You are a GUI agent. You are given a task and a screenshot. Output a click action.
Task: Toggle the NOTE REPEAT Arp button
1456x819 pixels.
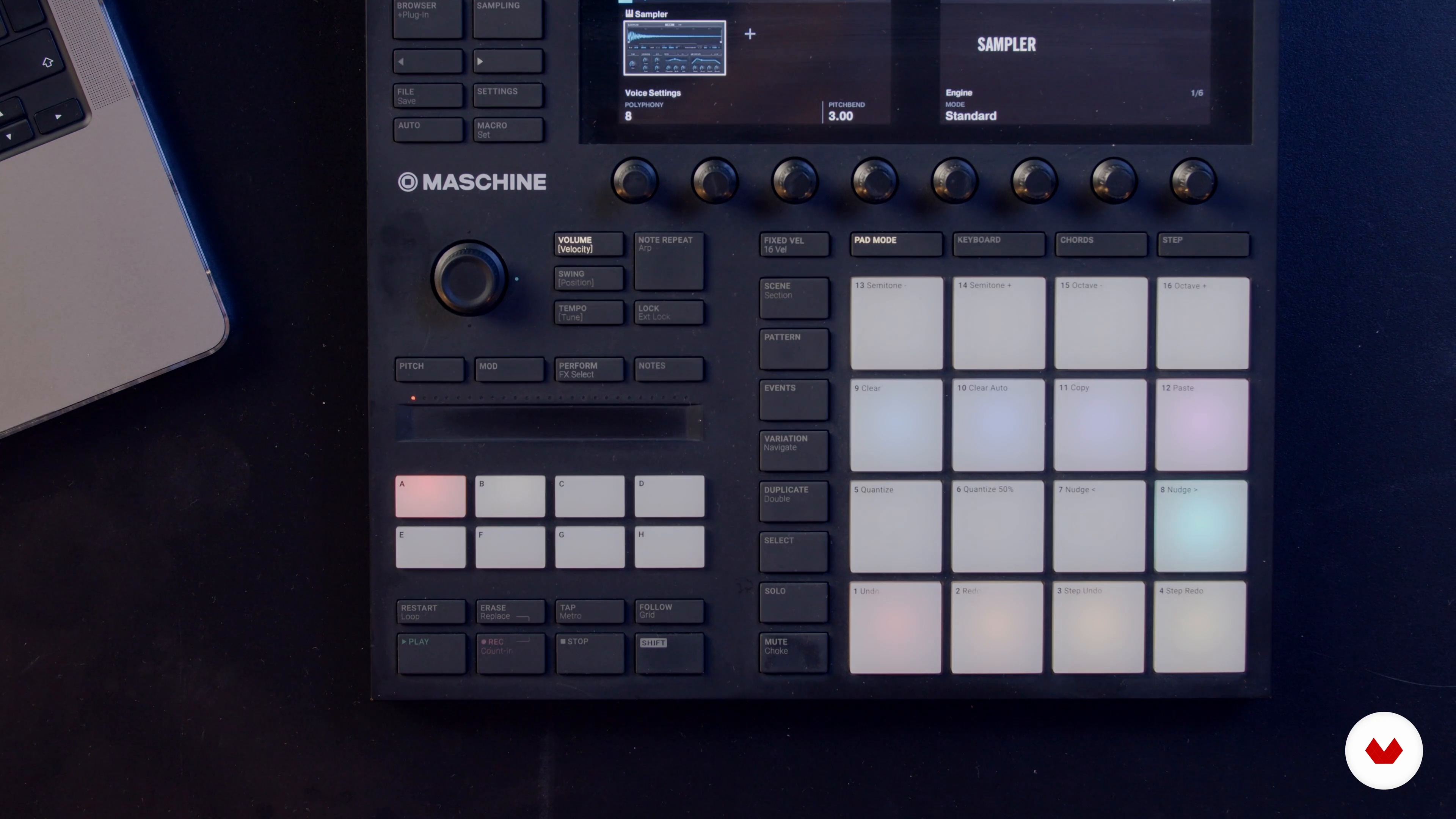(669, 261)
